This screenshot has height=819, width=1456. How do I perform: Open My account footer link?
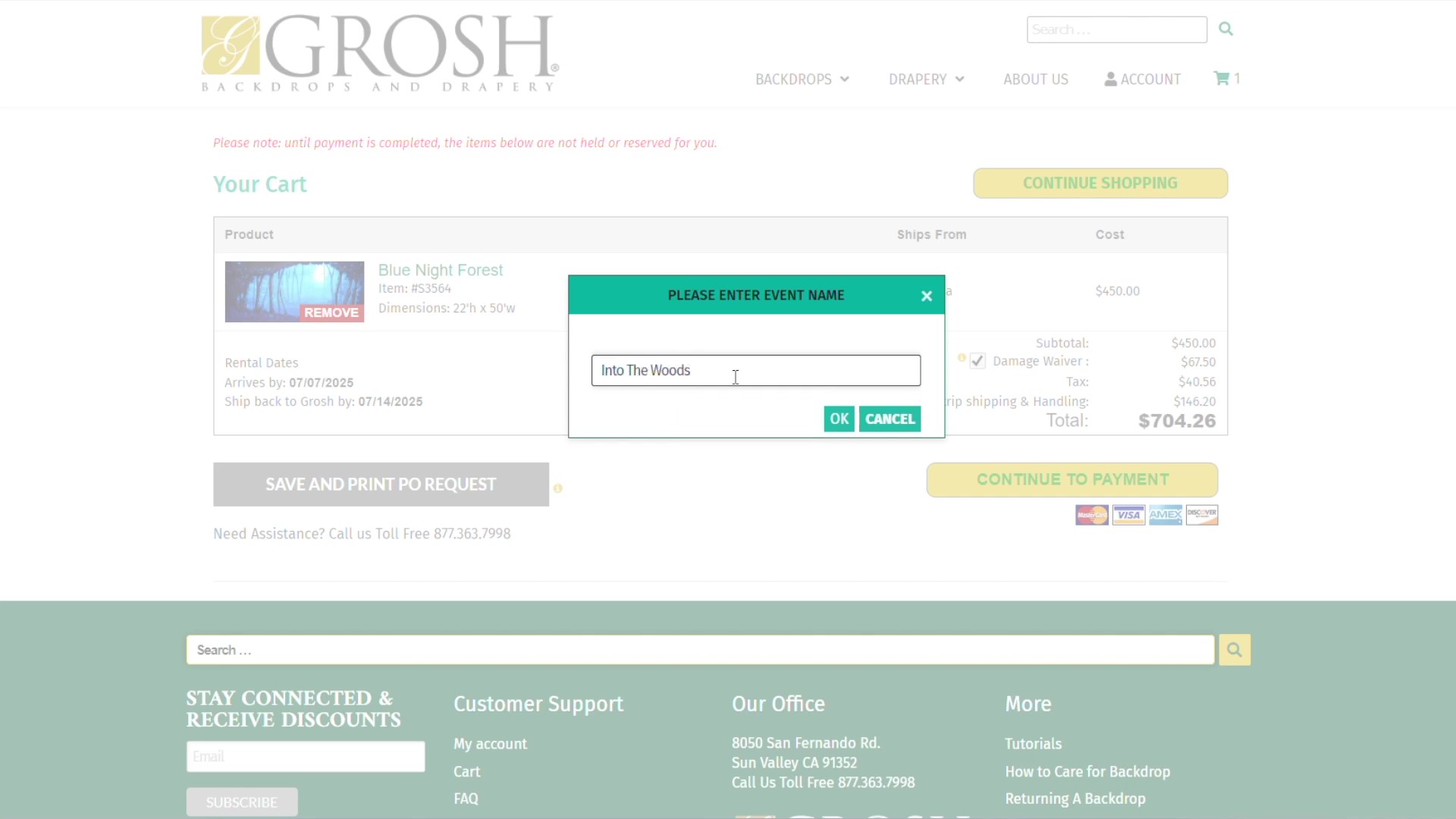click(x=490, y=745)
